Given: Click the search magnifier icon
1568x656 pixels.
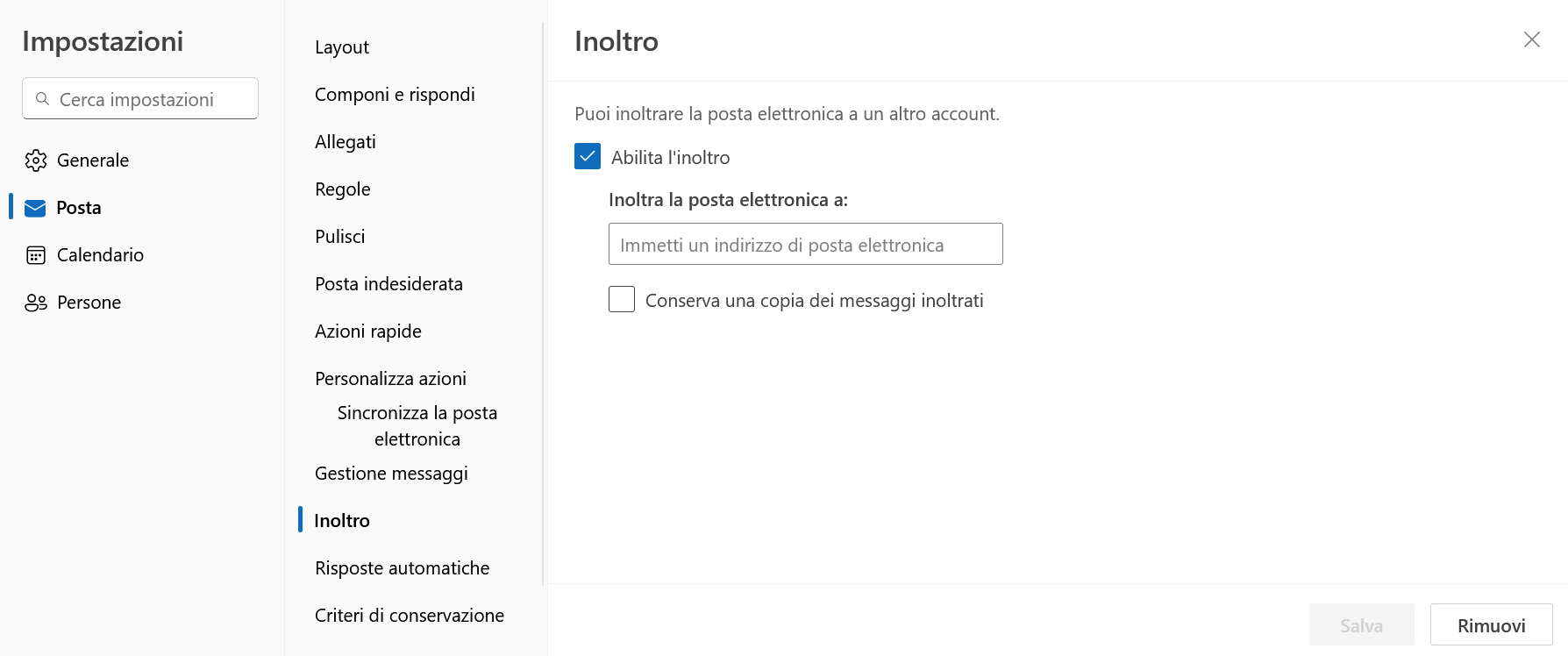Looking at the screenshot, I should 42,99.
